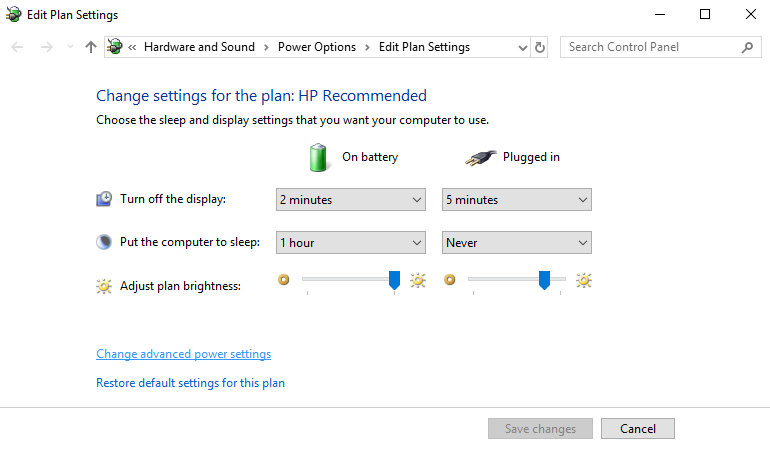The image size is (770, 450).
Task: Expand plugged-in sleep dropdown showing Never
Action: tap(517, 243)
